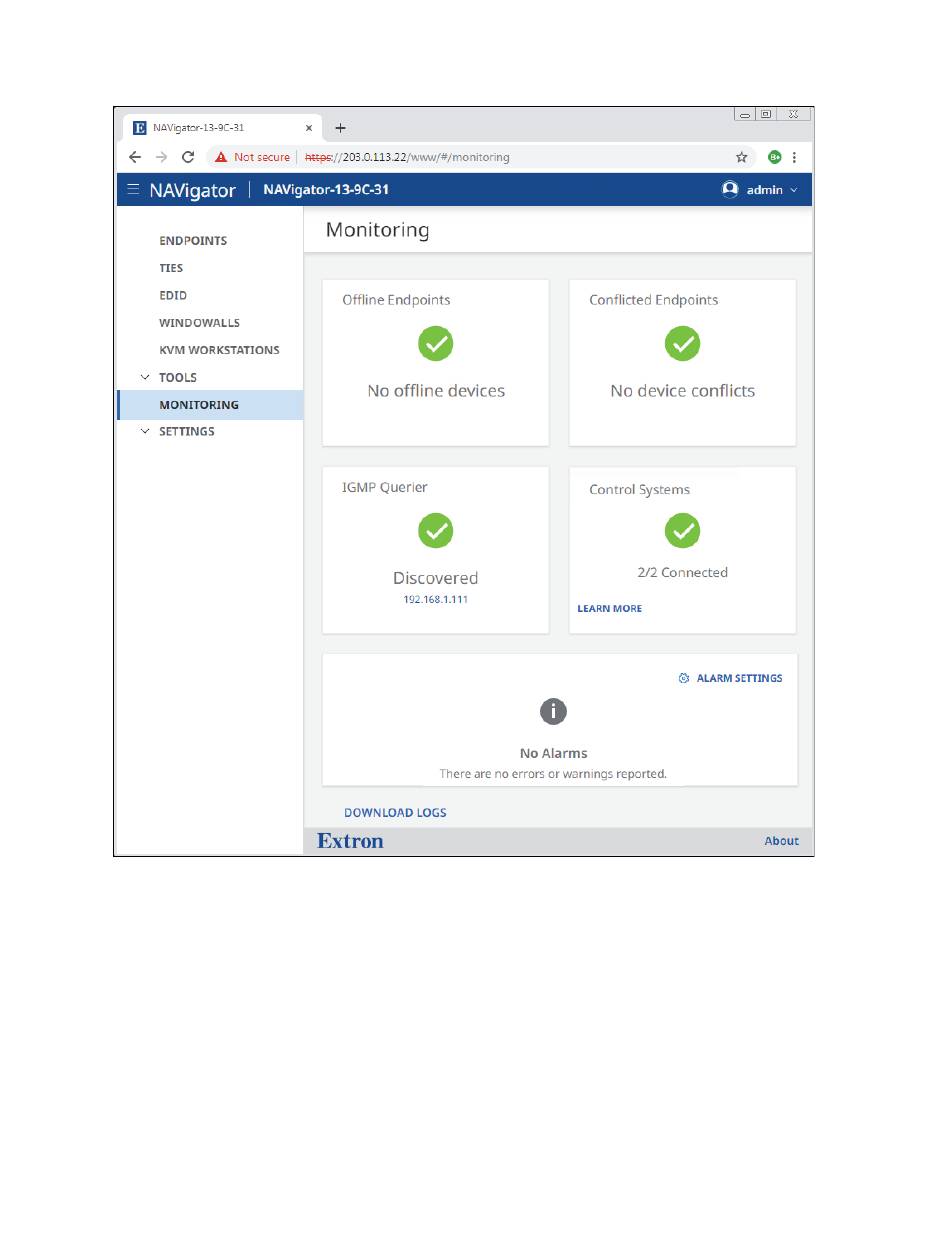Bookmark this page with the star icon
The height and width of the screenshot is (1260, 950).
pyautogui.click(x=742, y=157)
